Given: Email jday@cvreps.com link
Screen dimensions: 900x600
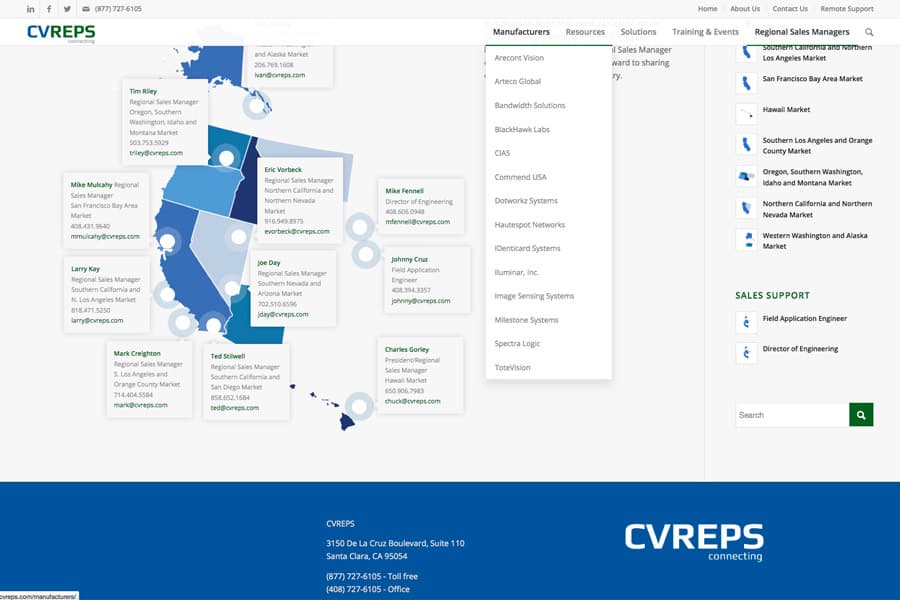Looking at the screenshot, I should coord(283,315).
